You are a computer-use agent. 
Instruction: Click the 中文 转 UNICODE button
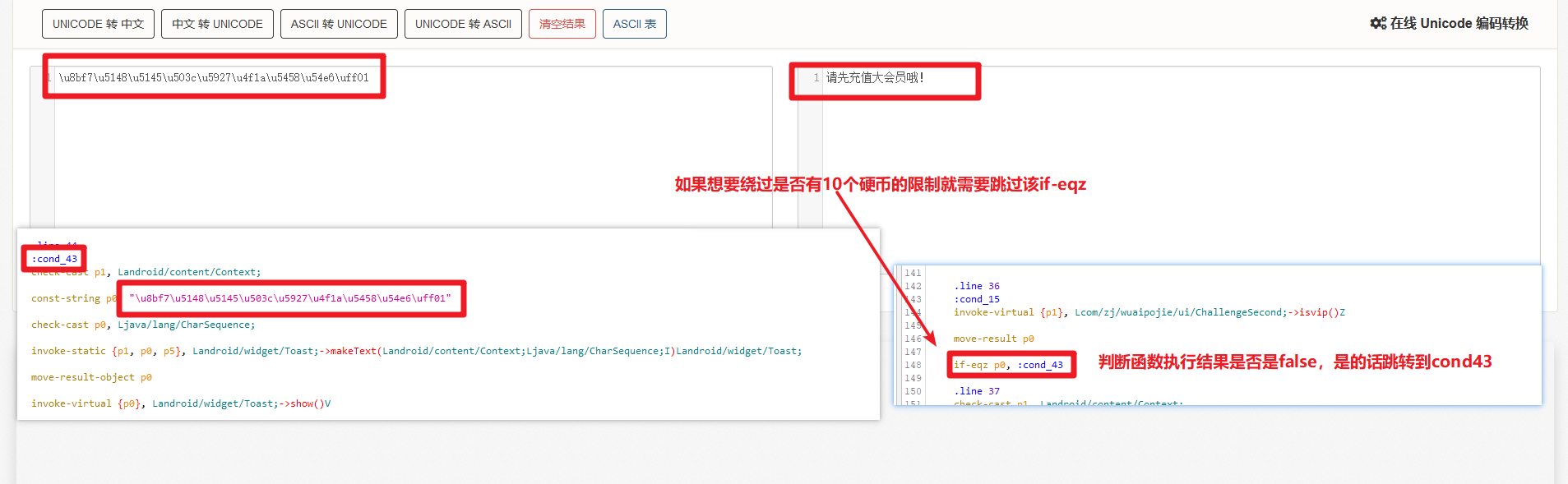tap(217, 24)
